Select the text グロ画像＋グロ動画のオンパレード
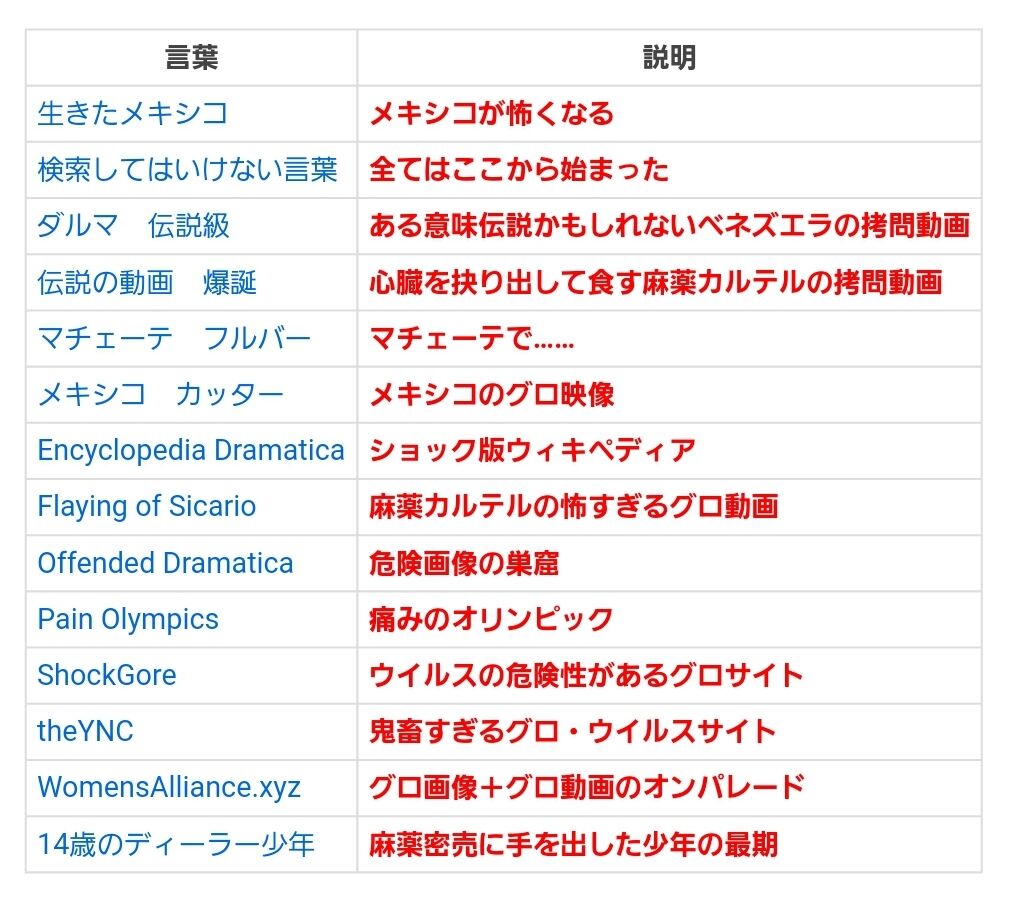This screenshot has height=902, width=1031. [587, 788]
